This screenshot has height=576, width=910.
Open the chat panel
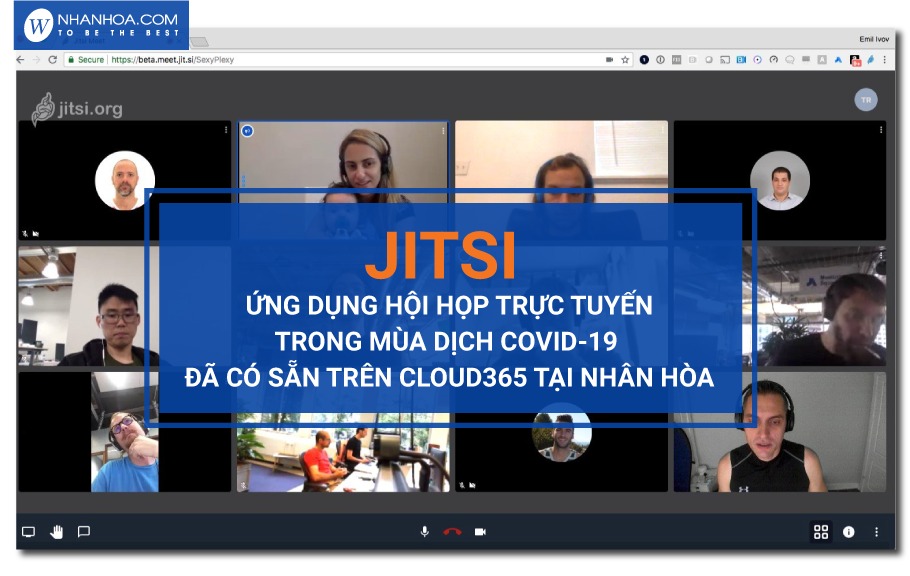84,532
